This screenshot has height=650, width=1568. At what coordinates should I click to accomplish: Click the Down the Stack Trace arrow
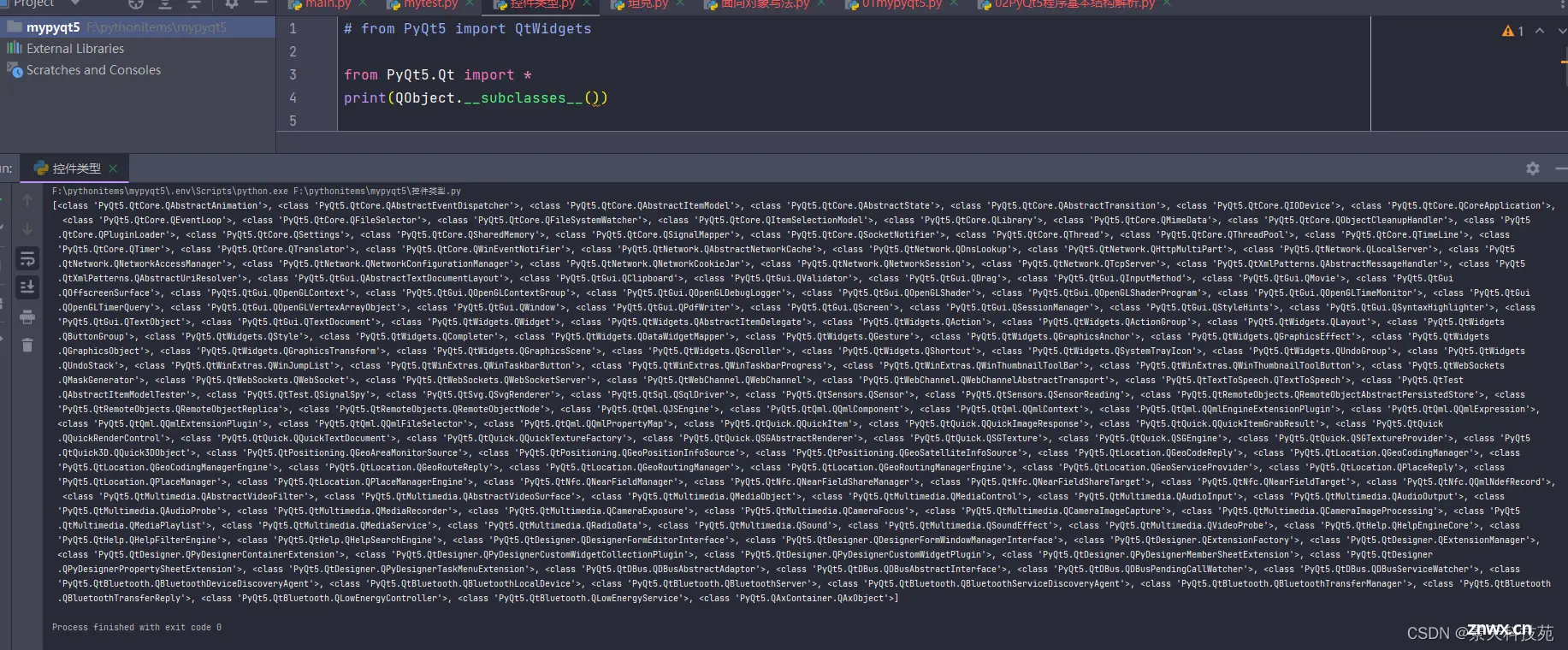coord(27,229)
